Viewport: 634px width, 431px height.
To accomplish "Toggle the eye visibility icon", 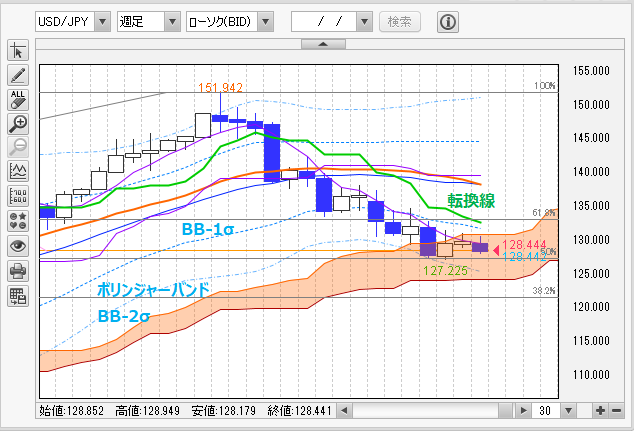I will [x=18, y=246].
